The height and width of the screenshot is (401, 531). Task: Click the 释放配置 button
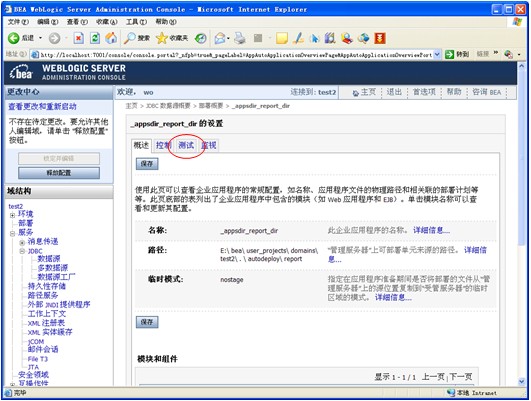click(59, 173)
